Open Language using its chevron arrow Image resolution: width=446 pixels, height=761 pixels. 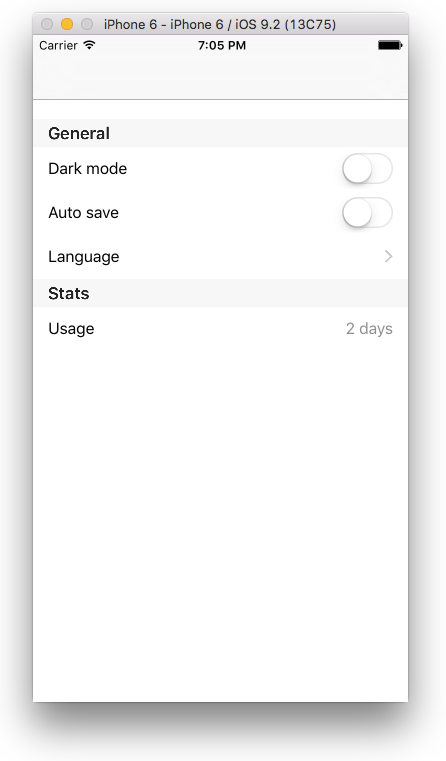coord(388,256)
